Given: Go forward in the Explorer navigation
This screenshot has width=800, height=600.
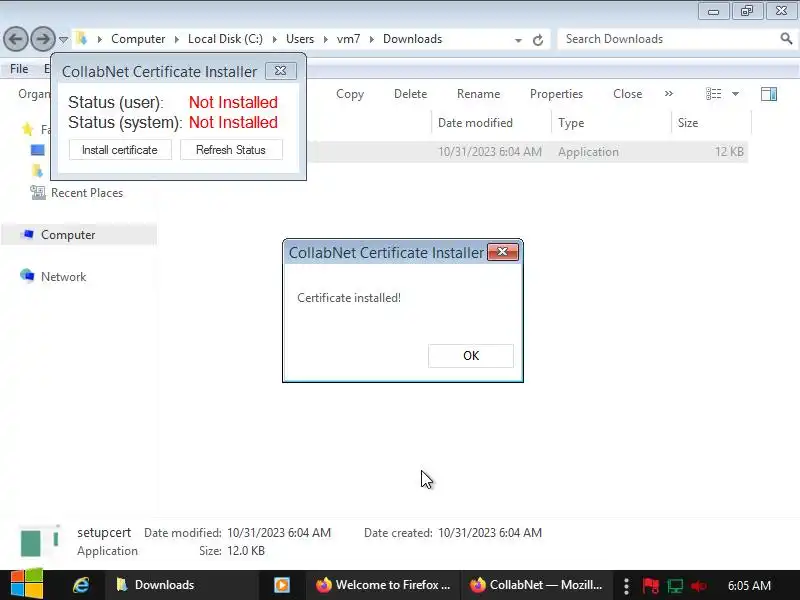Looking at the screenshot, I should (x=43, y=39).
